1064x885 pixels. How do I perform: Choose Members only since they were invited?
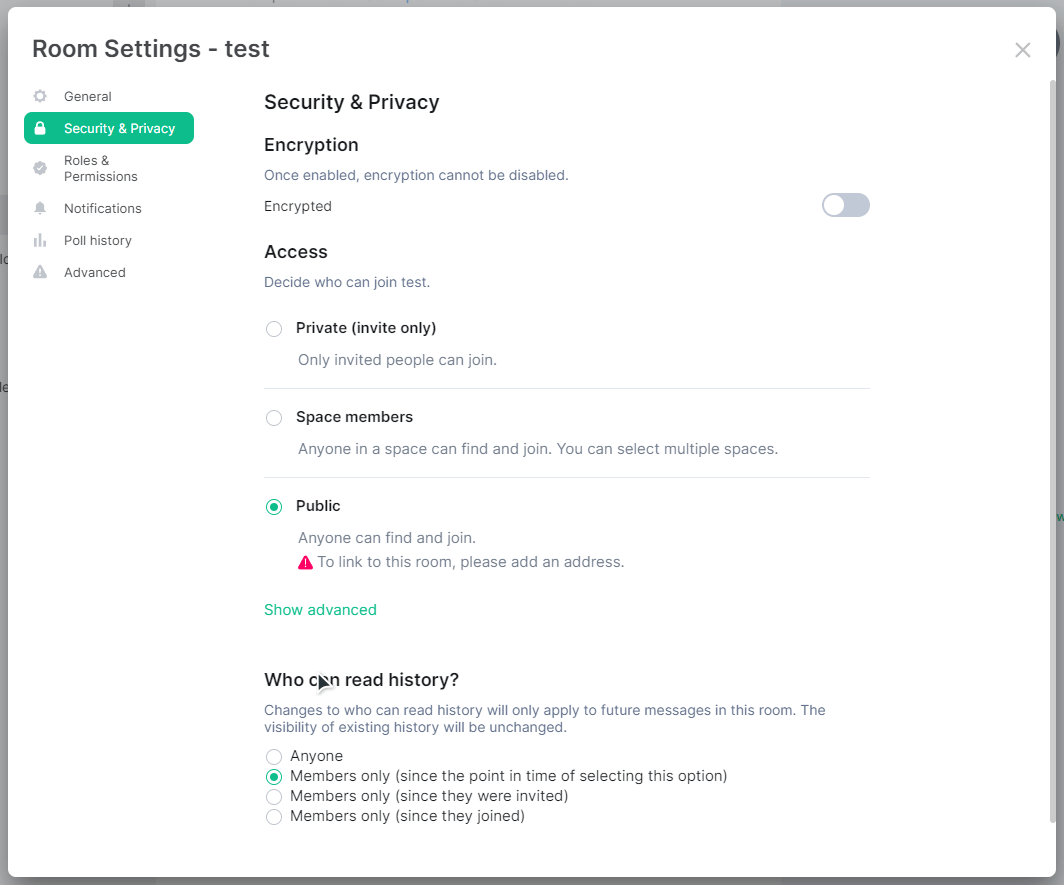pos(274,797)
